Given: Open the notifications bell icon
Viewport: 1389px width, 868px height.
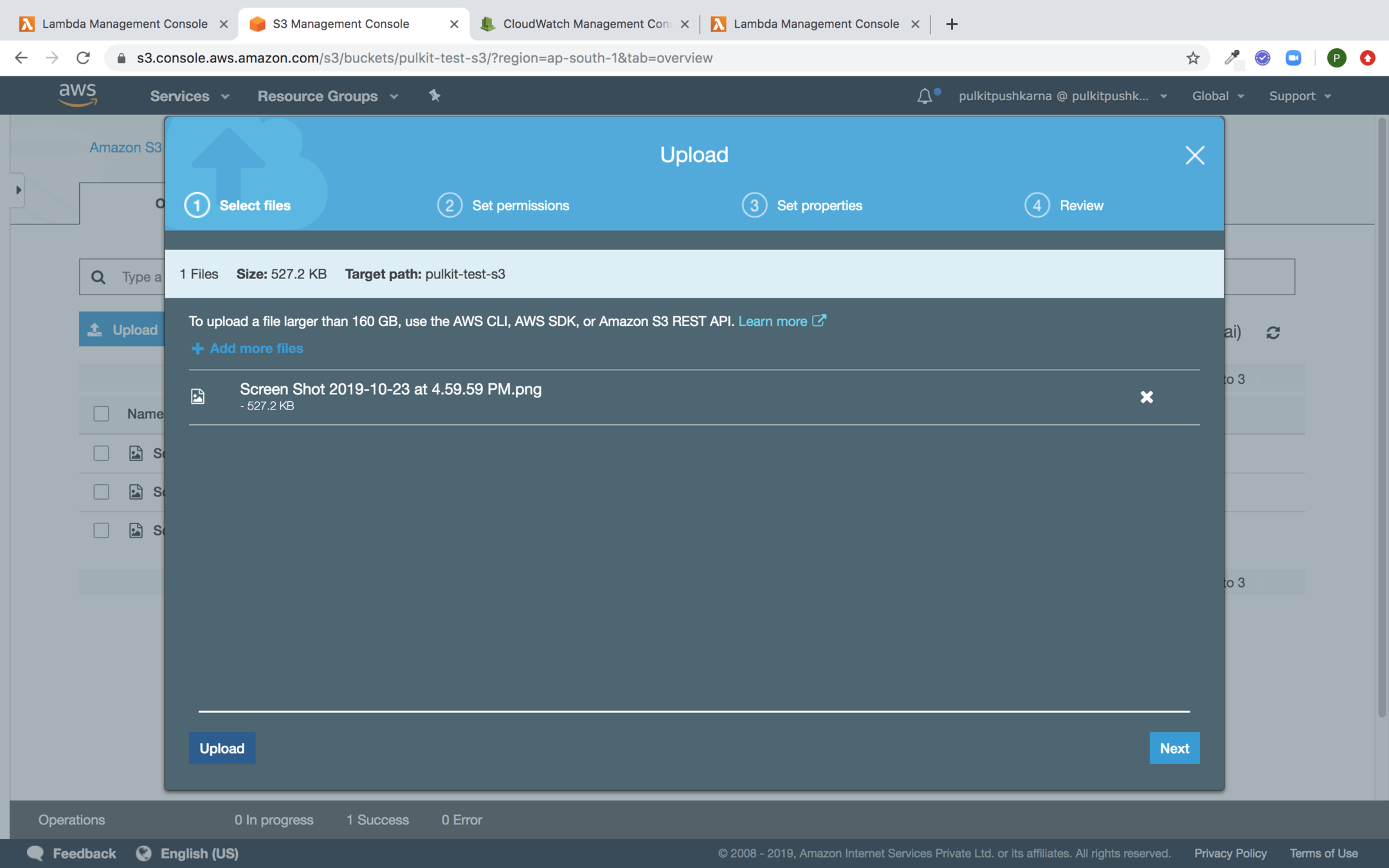Looking at the screenshot, I should point(924,96).
